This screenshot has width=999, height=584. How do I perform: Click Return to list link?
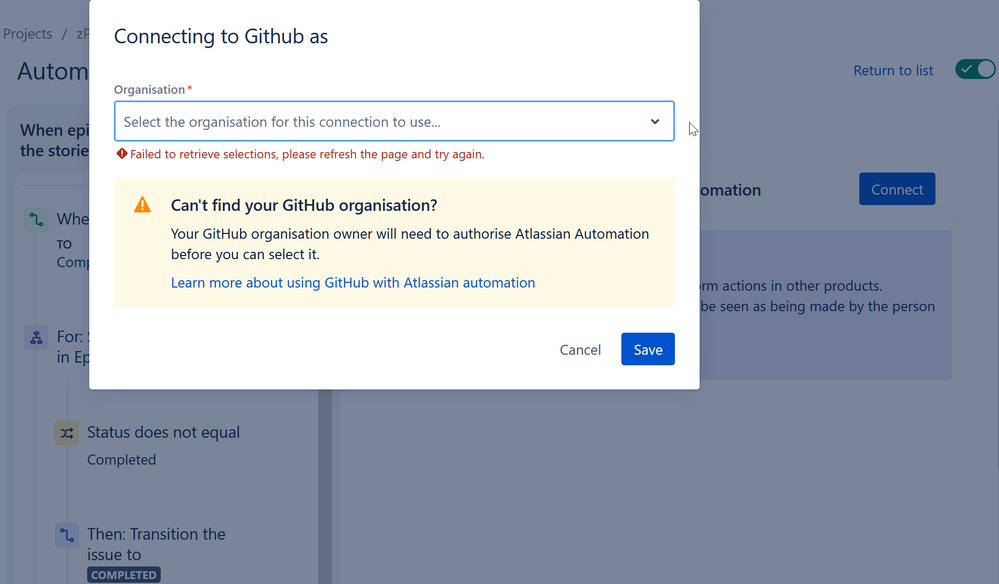(893, 71)
